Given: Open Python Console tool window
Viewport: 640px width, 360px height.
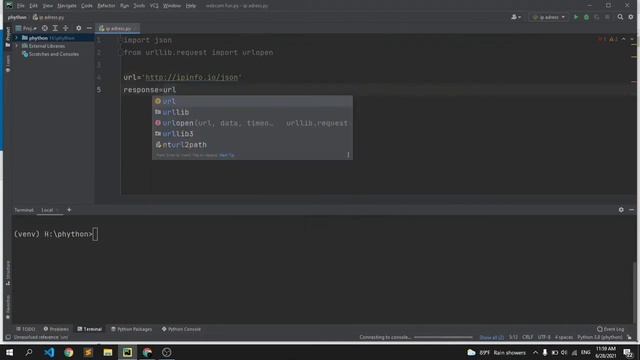Looking at the screenshot, I should pos(181,329).
